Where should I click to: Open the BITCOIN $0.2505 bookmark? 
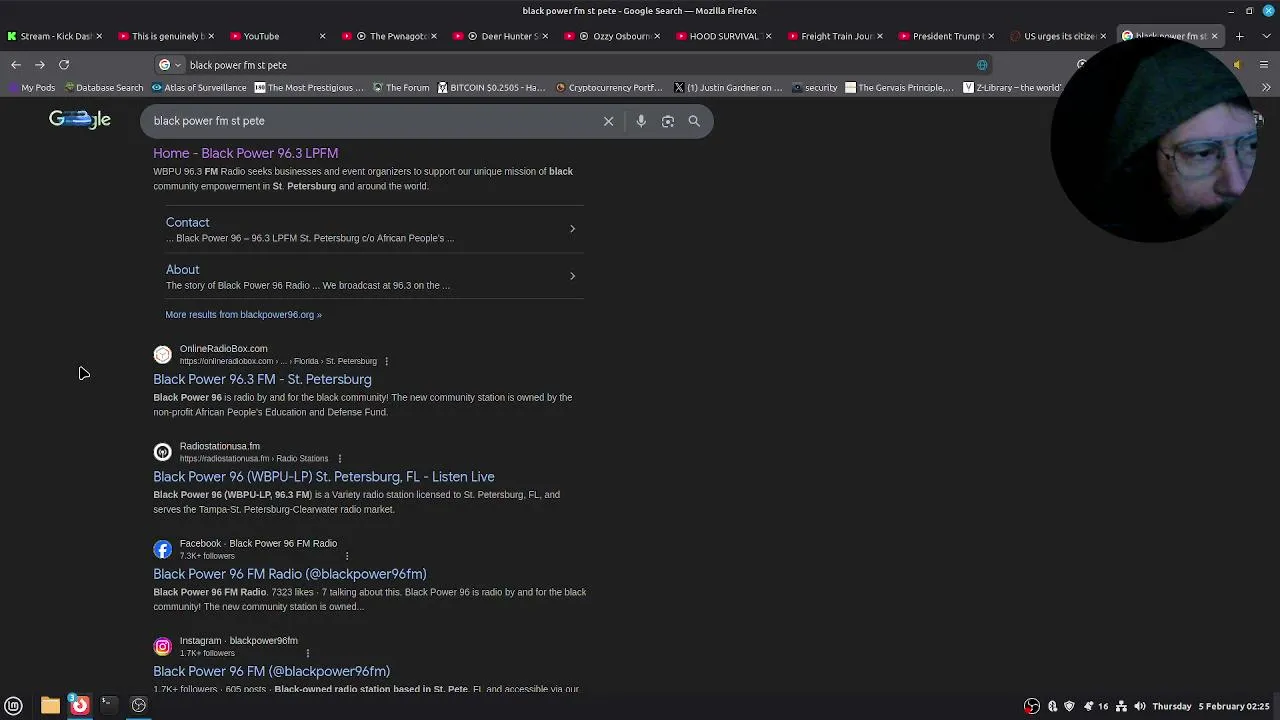click(491, 88)
